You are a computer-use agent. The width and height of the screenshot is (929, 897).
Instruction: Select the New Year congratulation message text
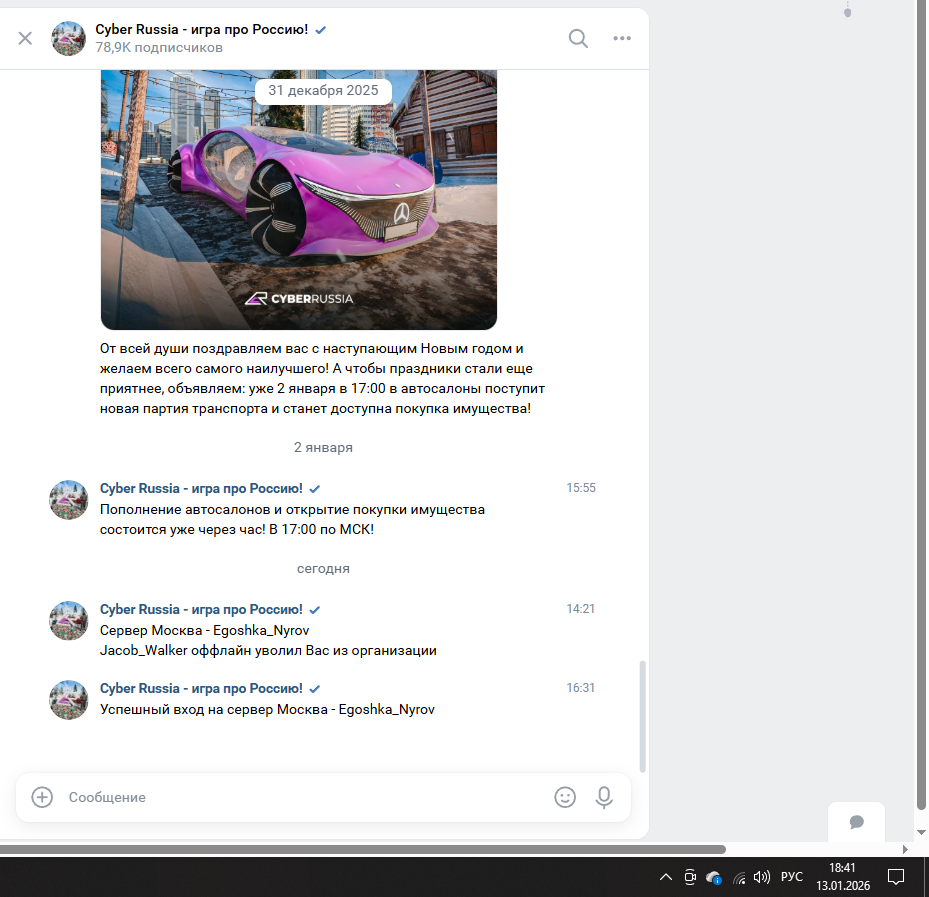click(322, 379)
